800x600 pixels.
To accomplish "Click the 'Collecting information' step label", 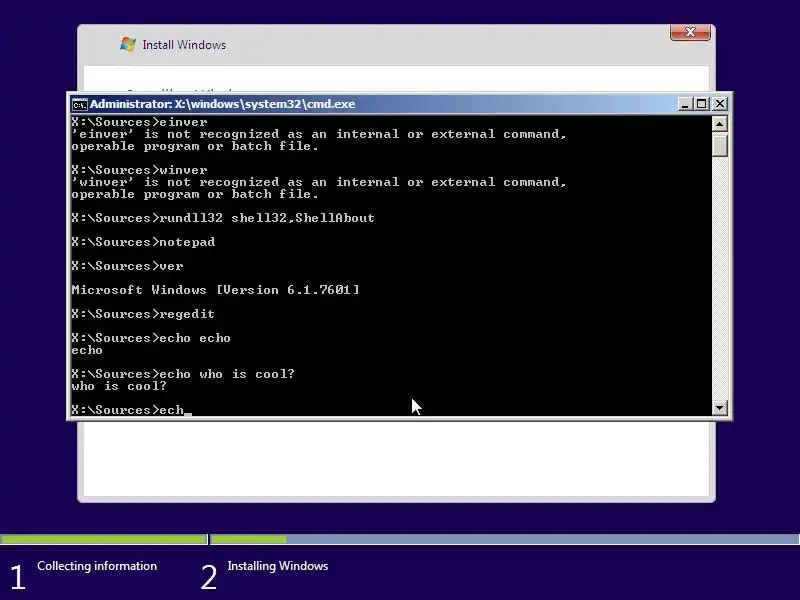I will [x=97, y=566].
